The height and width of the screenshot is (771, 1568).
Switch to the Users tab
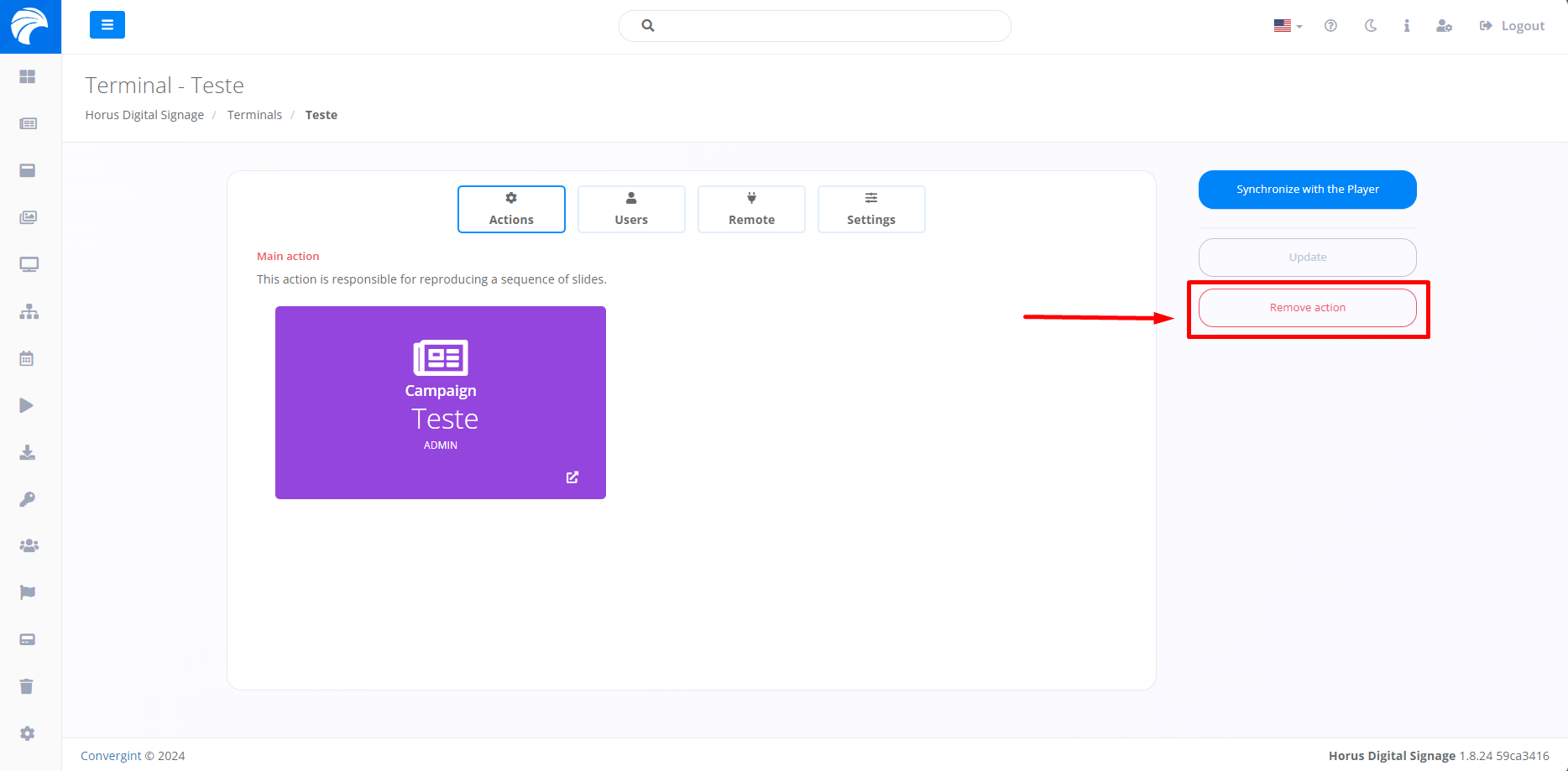tap(631, 209)
